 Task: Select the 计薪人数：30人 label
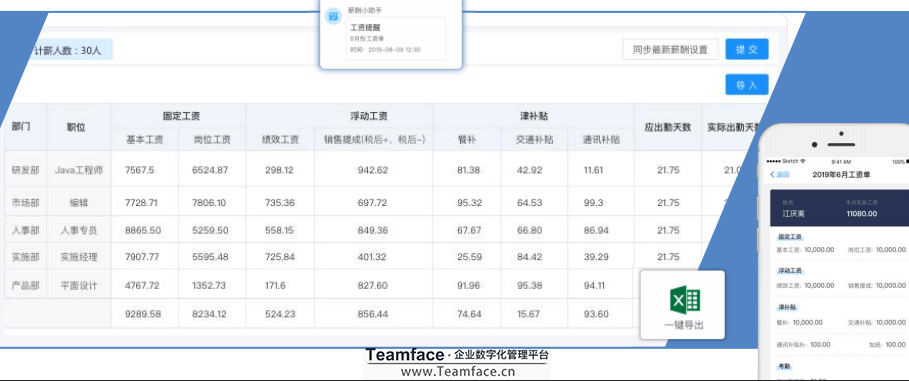[68, 50]
